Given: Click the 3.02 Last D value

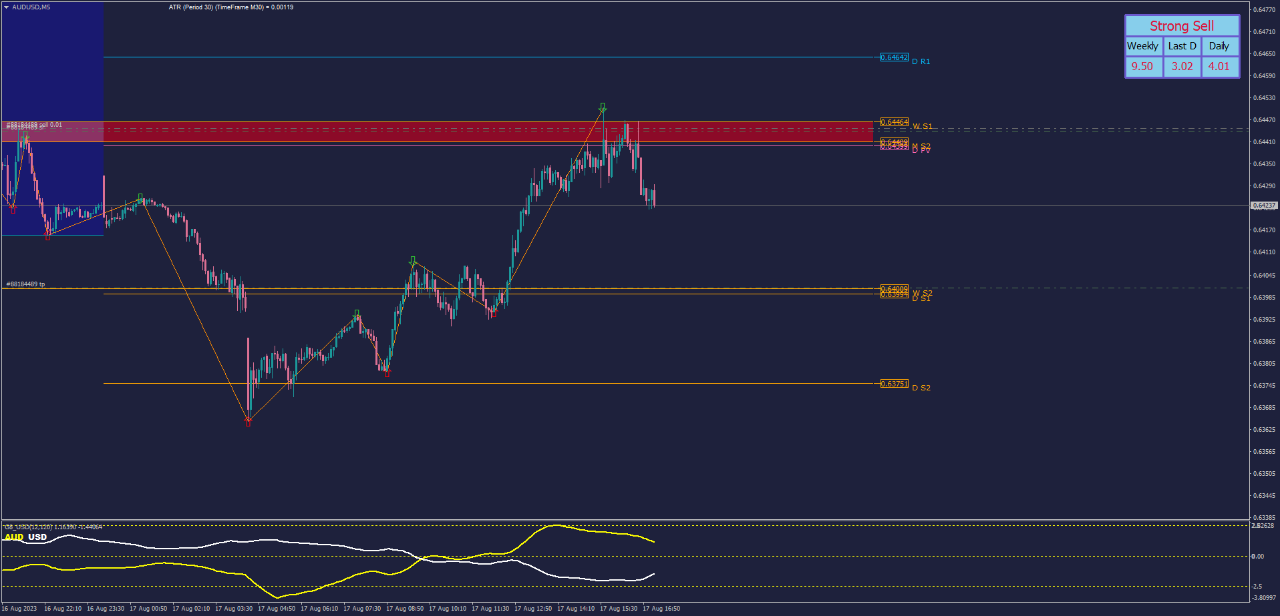Looking at the screenshot, I should (1182, 67).
